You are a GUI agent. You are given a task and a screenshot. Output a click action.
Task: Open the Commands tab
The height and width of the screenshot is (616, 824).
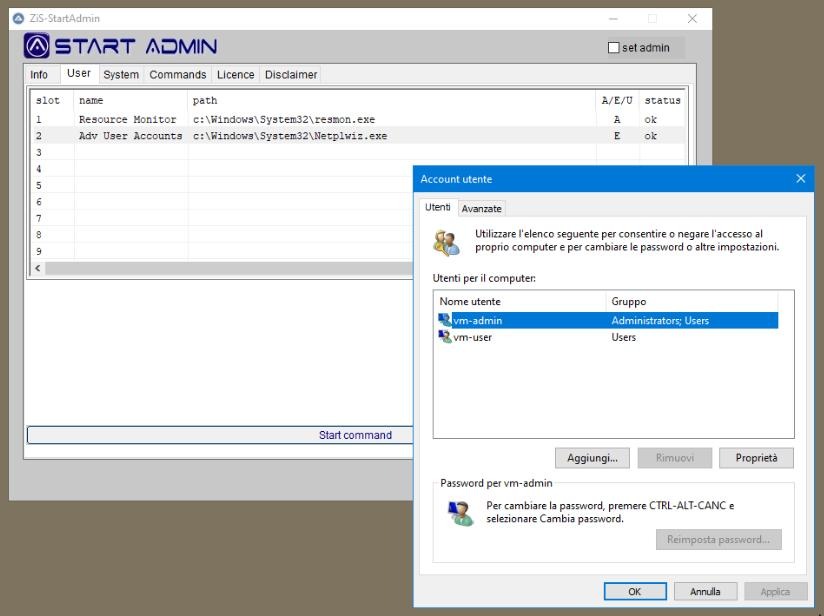pos(177,75)
